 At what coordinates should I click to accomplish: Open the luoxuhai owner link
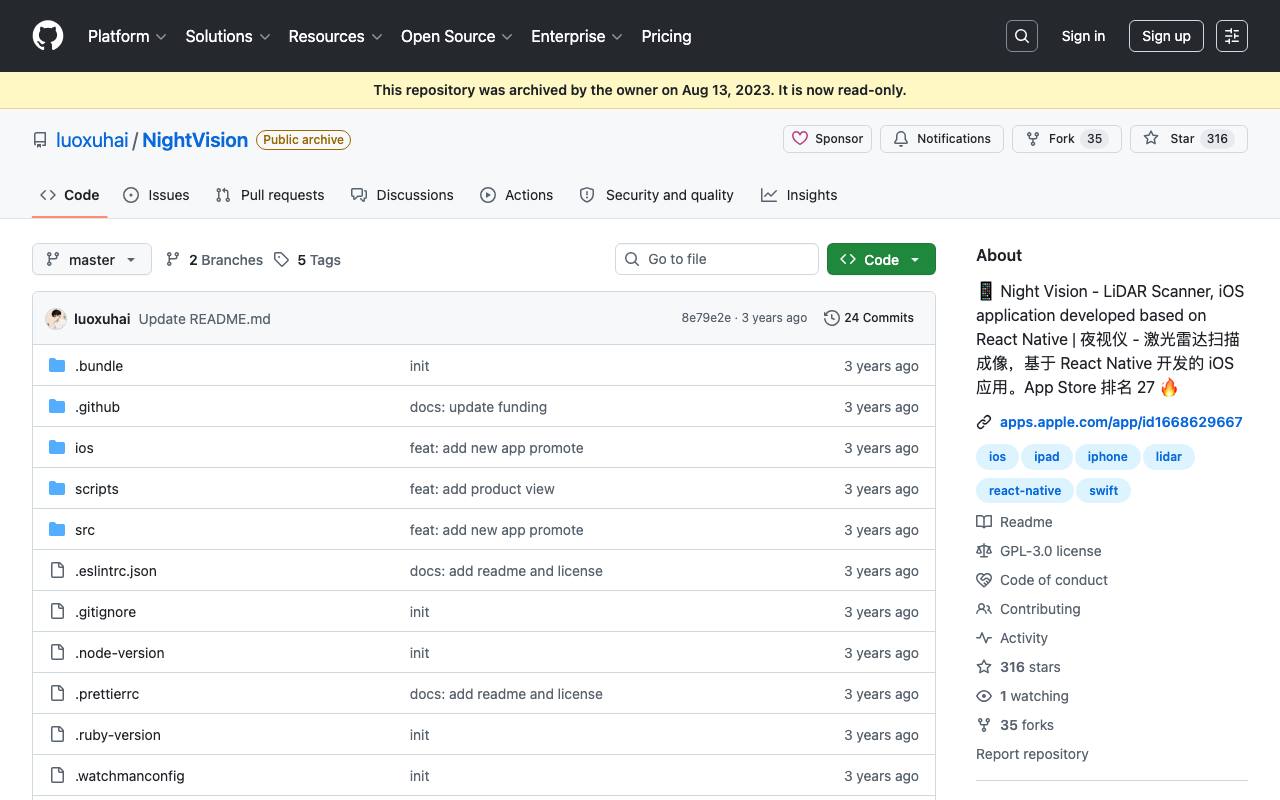point(92,140)
